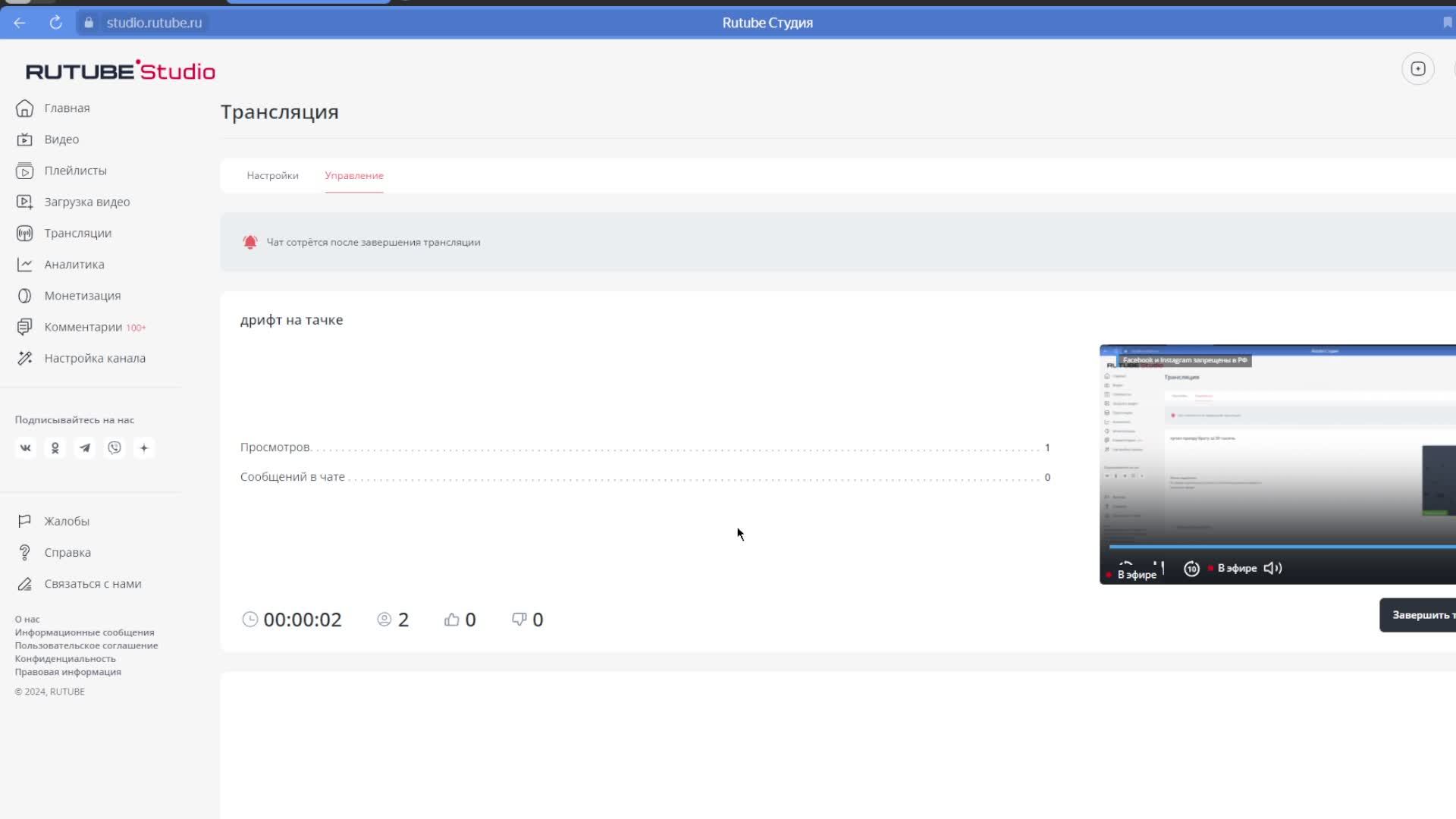This screenshot has width=1456, height=819.
Task: Click the 10-second rewind button in the player
Action: [x=1191, y=569]
